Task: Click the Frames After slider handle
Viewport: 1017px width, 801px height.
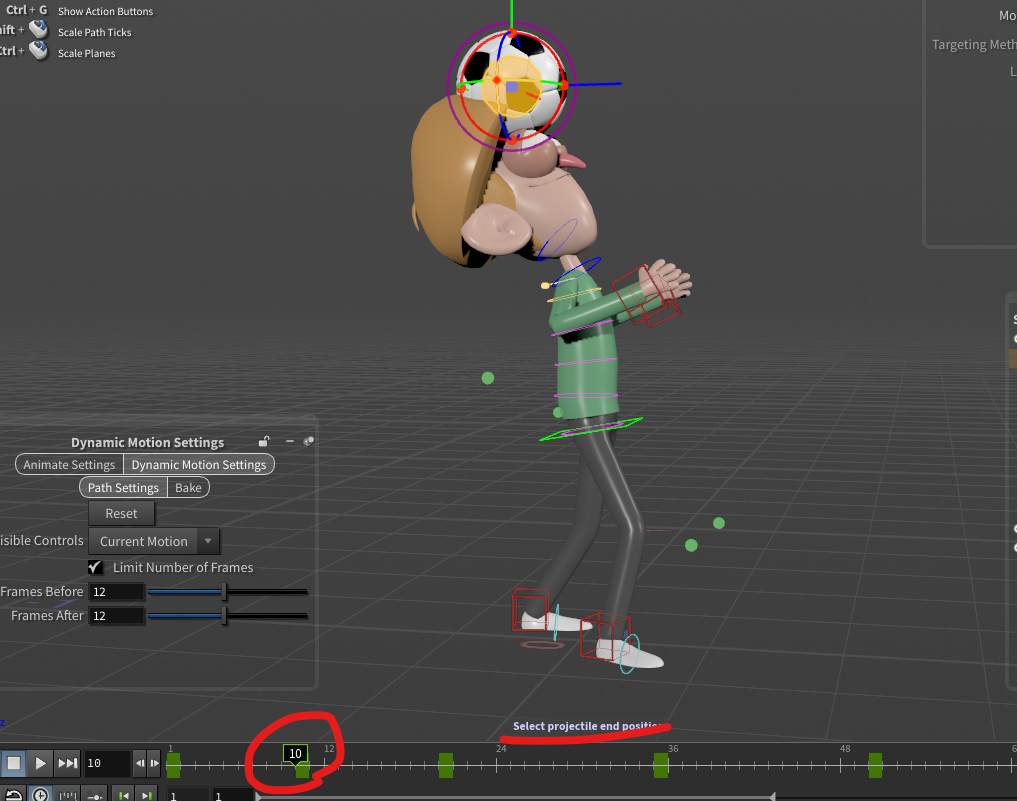Action: [224, 616]
